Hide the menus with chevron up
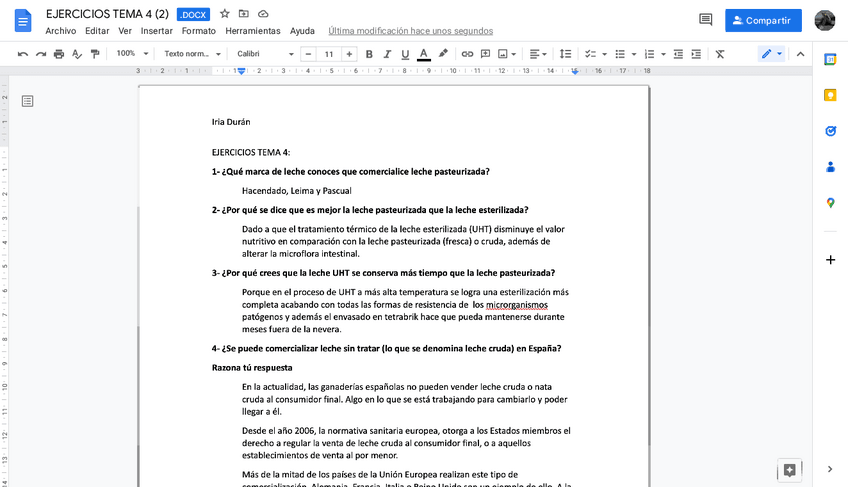 (800, 54)
